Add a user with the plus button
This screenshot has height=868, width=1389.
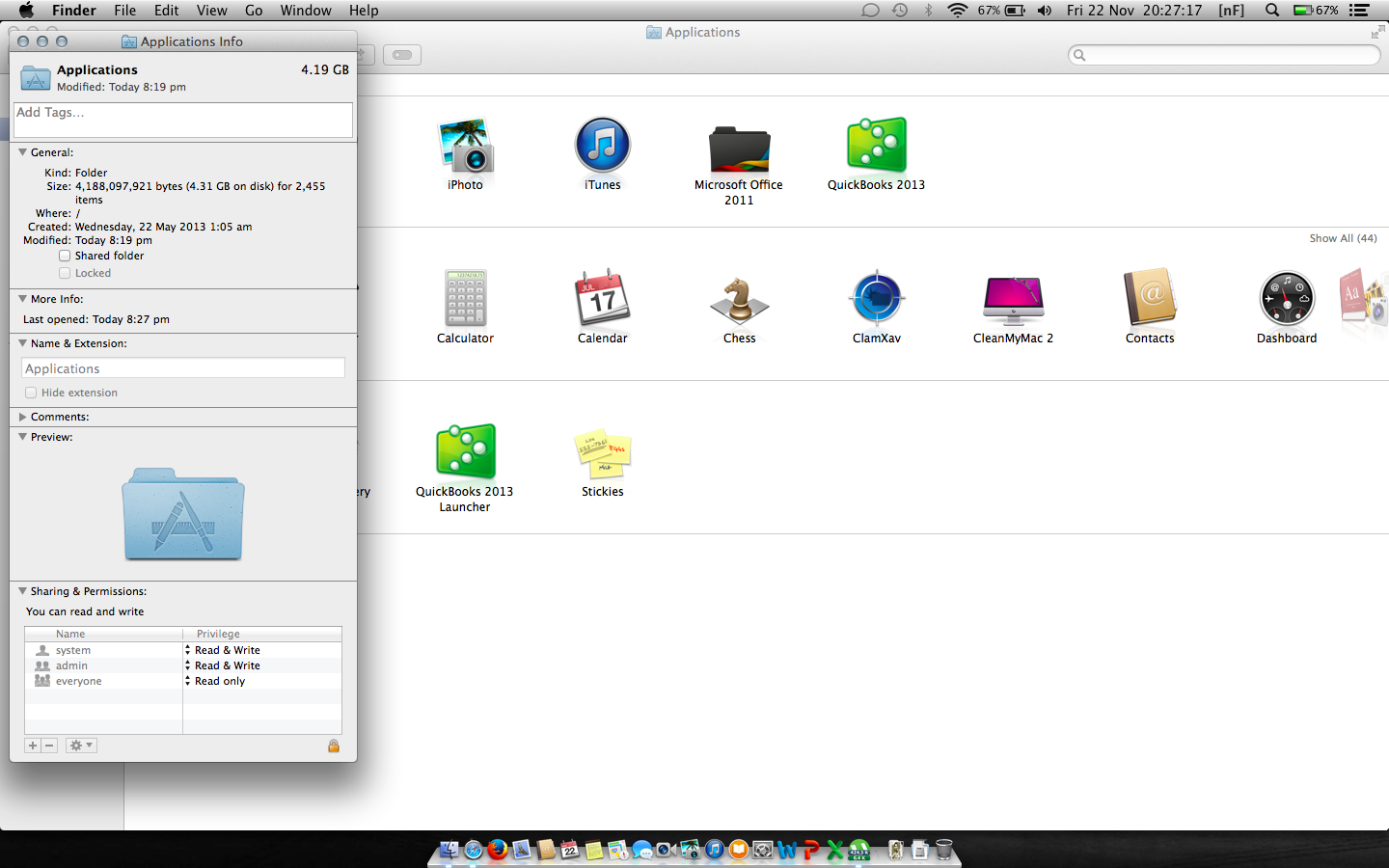click(x=33, y=746)
